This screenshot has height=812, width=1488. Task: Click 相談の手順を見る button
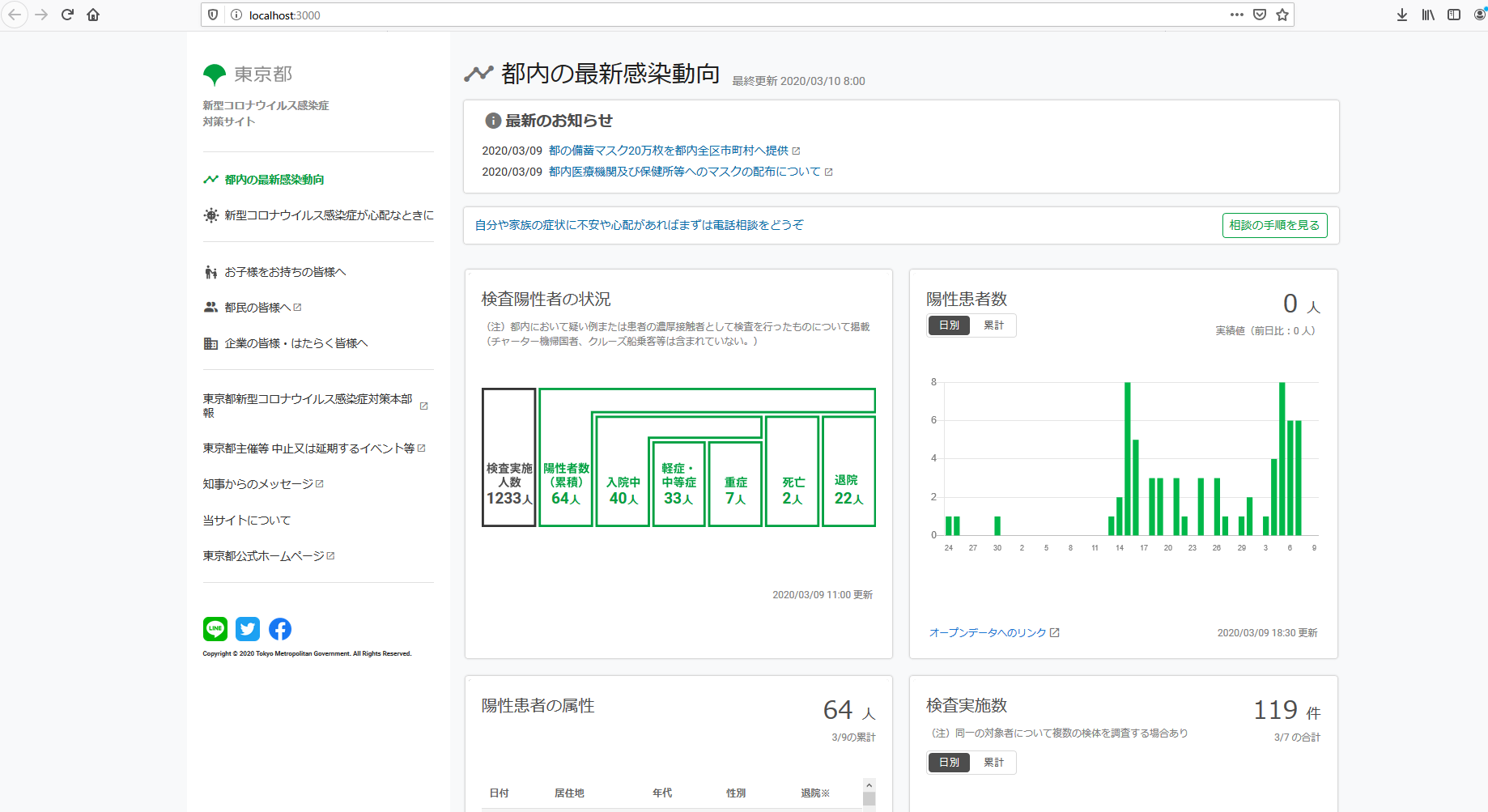click(x=1273, y=225)
